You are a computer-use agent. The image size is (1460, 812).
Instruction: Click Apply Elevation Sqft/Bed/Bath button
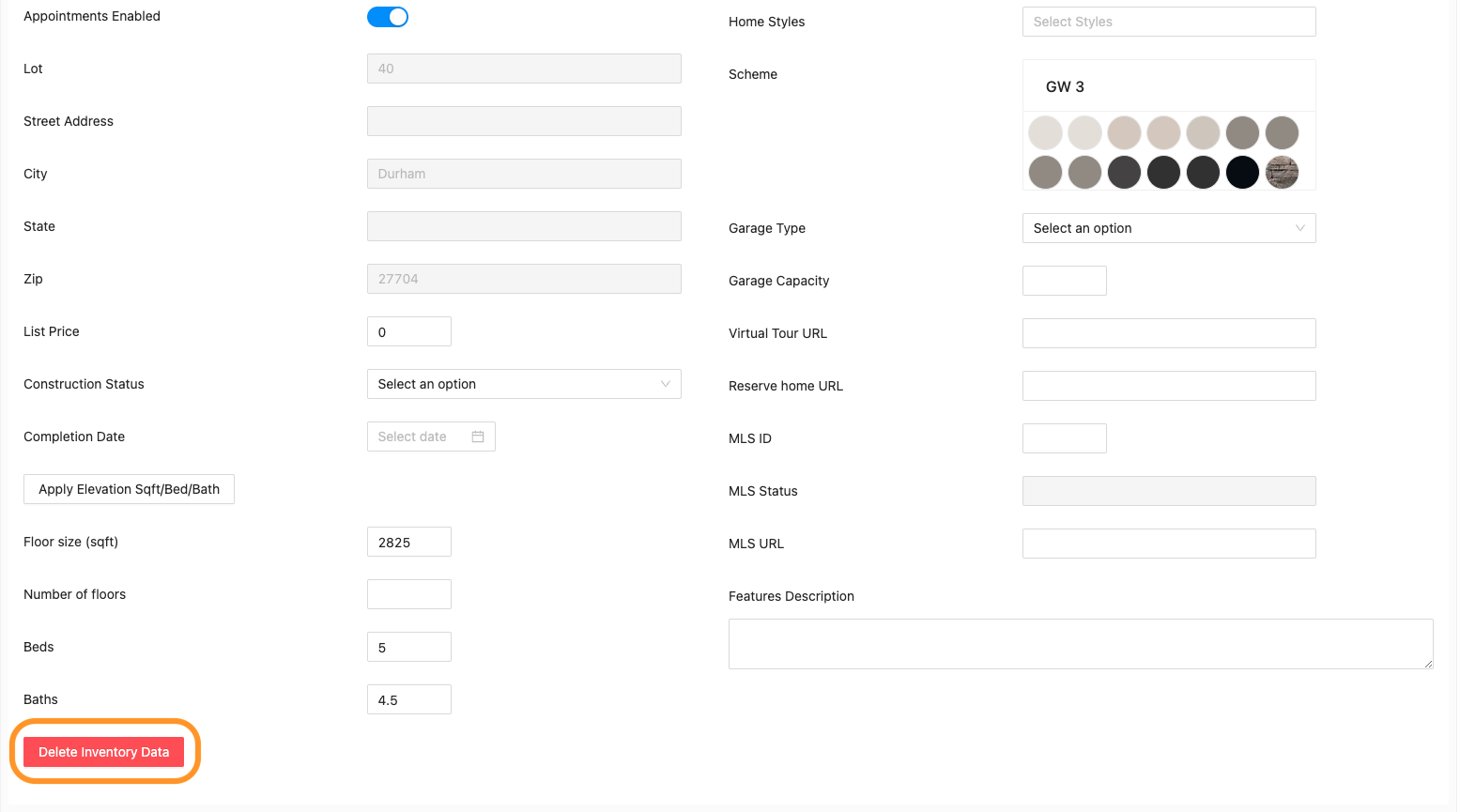pos(129,489)
